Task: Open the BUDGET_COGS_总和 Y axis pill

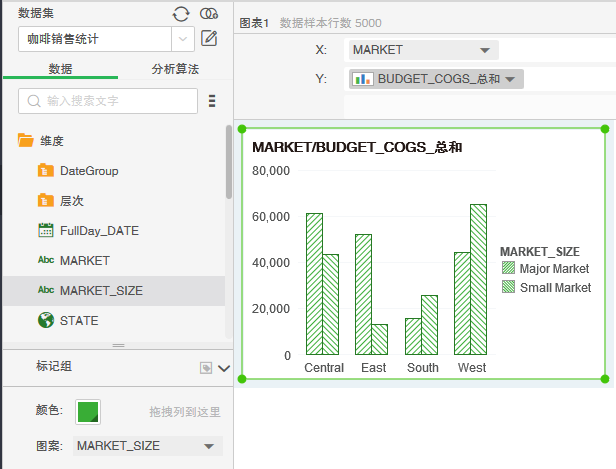Action: click(437, 79)
